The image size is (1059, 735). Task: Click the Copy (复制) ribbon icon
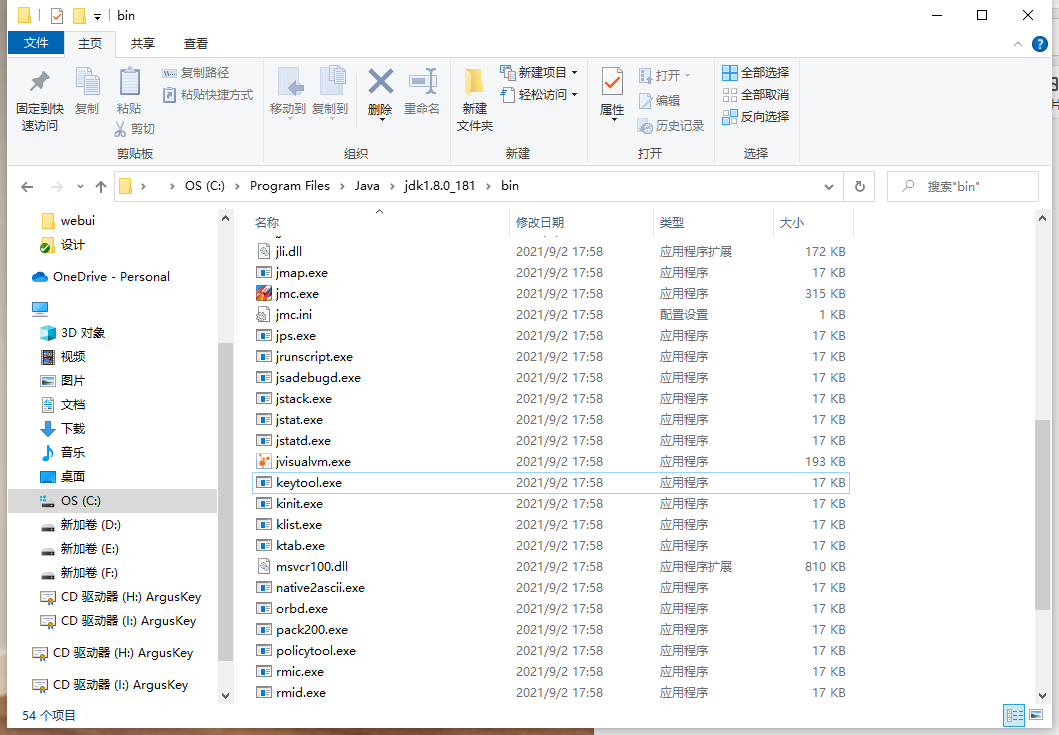(x=87, y=82)
